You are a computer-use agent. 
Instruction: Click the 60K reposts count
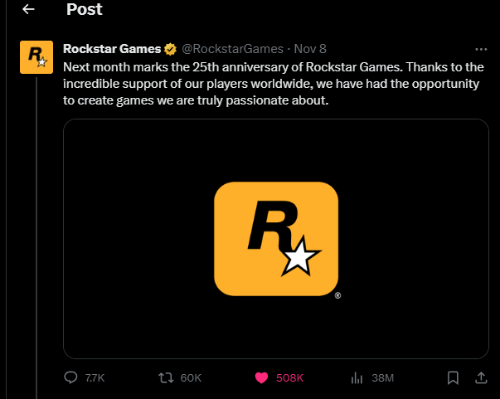[191, 378]
